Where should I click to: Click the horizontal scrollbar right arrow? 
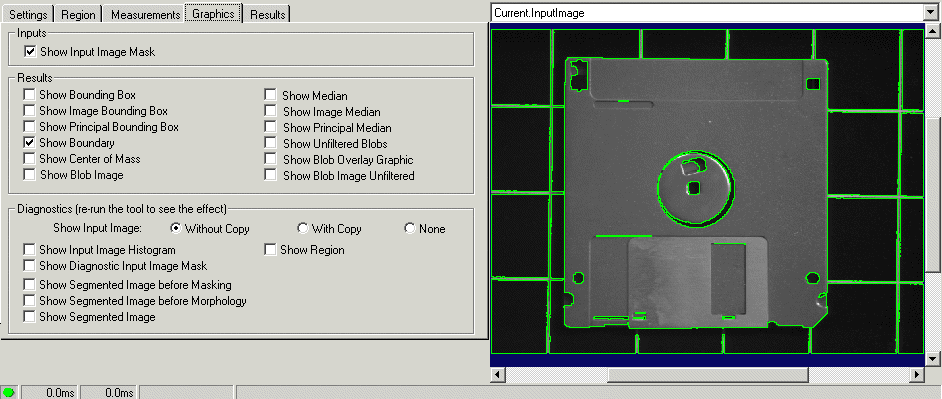(x=917, y=374)
